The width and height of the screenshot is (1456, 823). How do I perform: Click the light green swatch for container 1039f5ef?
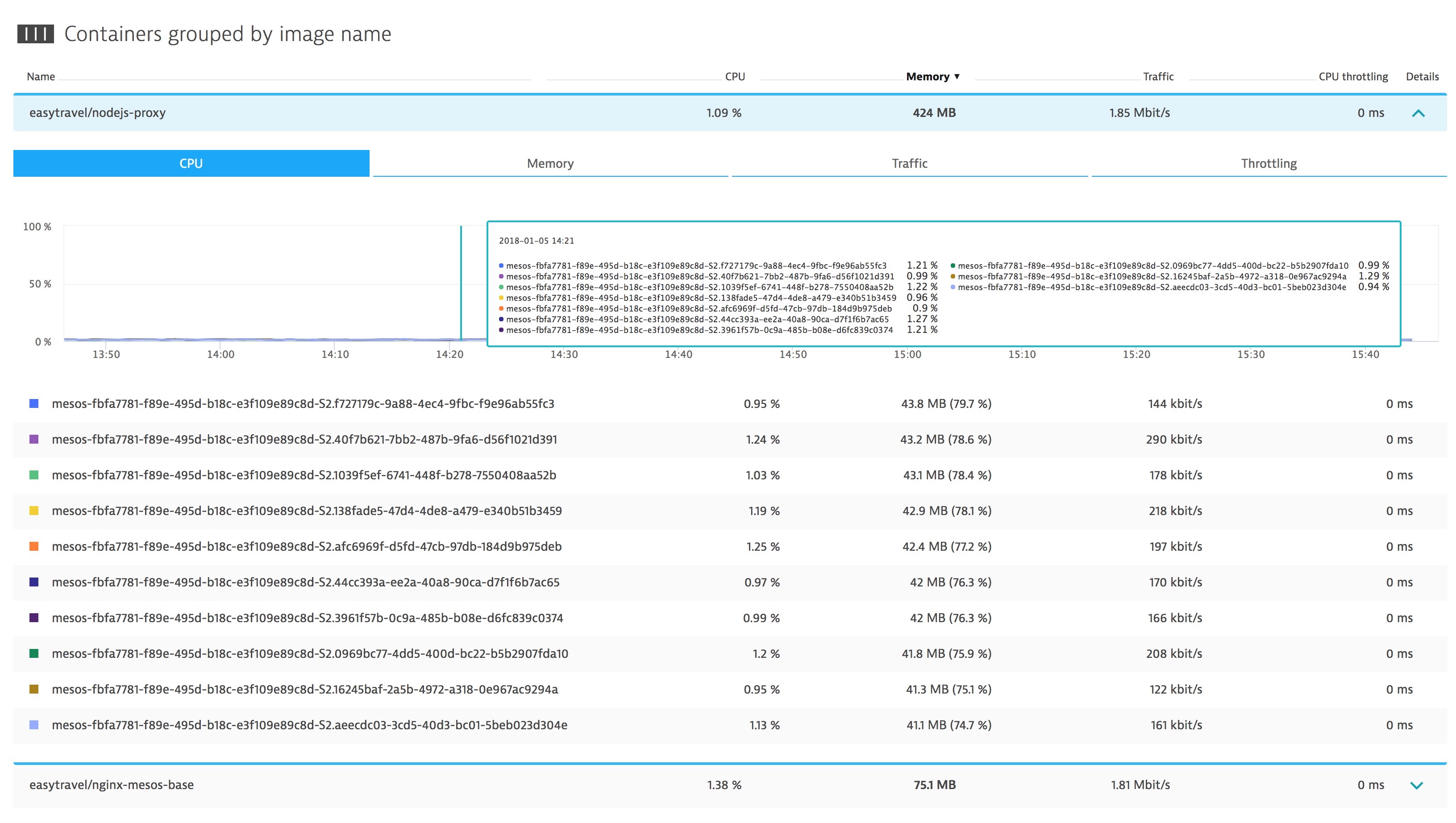34,475
